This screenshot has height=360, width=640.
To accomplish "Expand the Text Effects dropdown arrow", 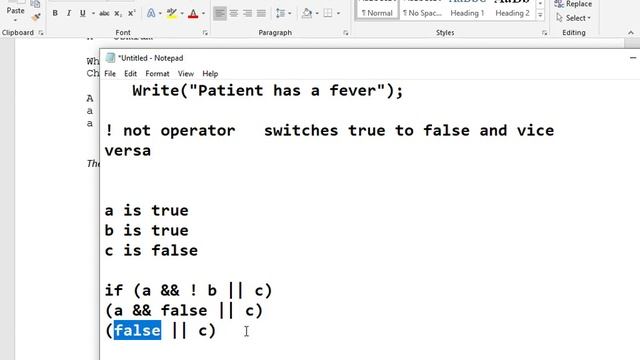I will coord(160,13).
